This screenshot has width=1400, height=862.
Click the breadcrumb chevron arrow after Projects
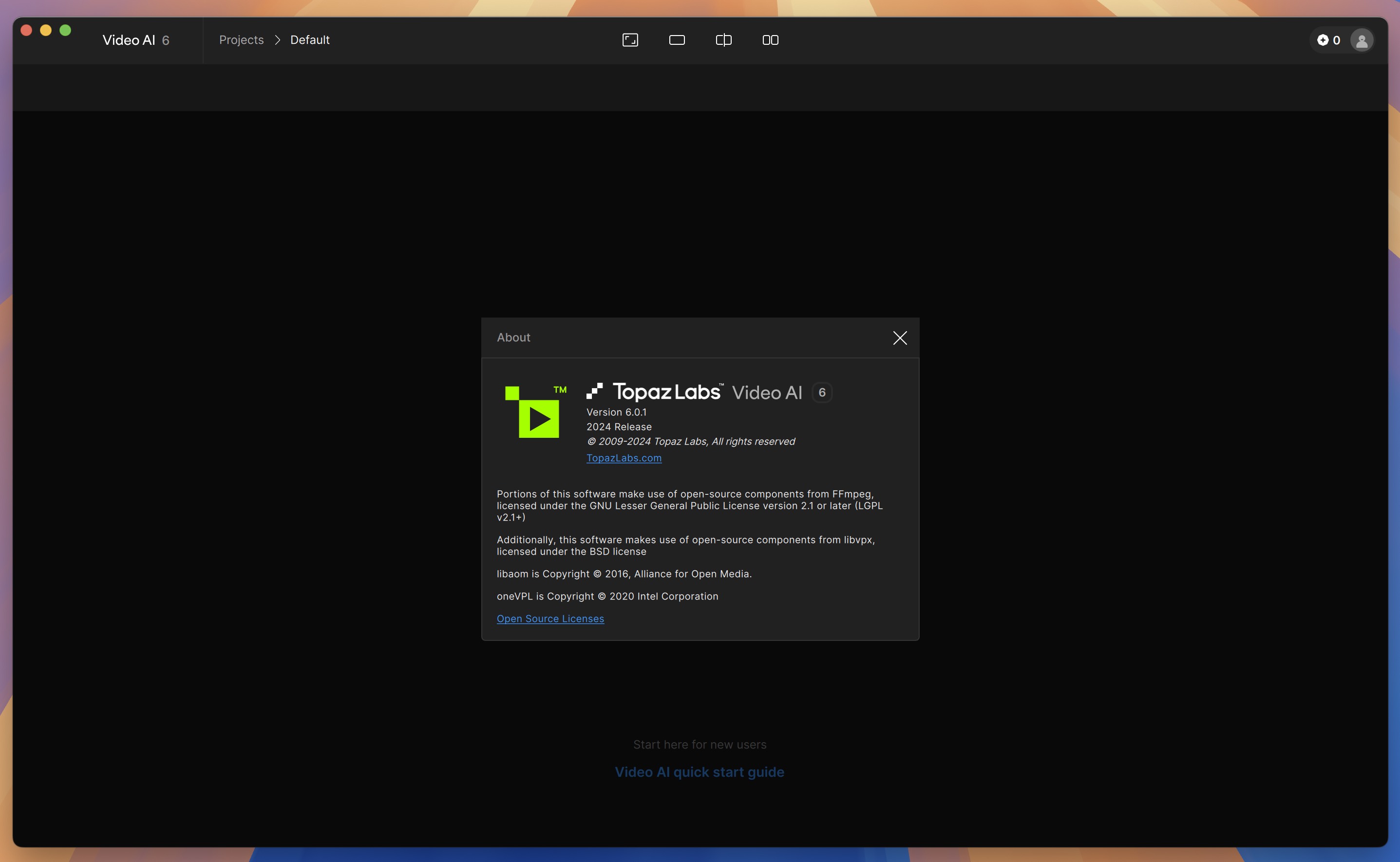point(278,40)
